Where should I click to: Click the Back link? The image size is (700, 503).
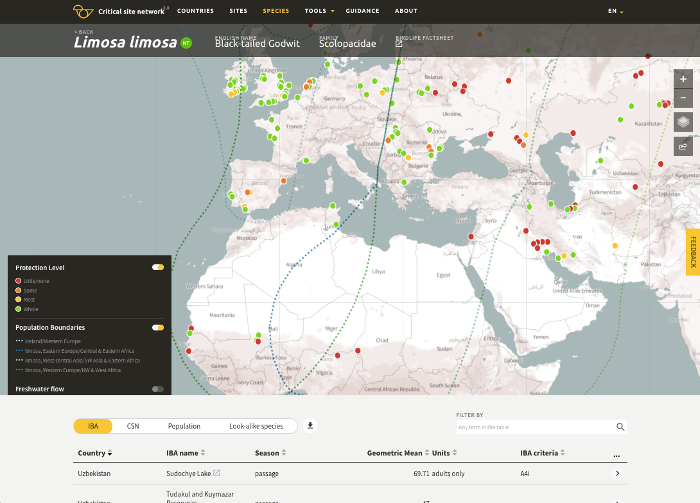[84, 32]
